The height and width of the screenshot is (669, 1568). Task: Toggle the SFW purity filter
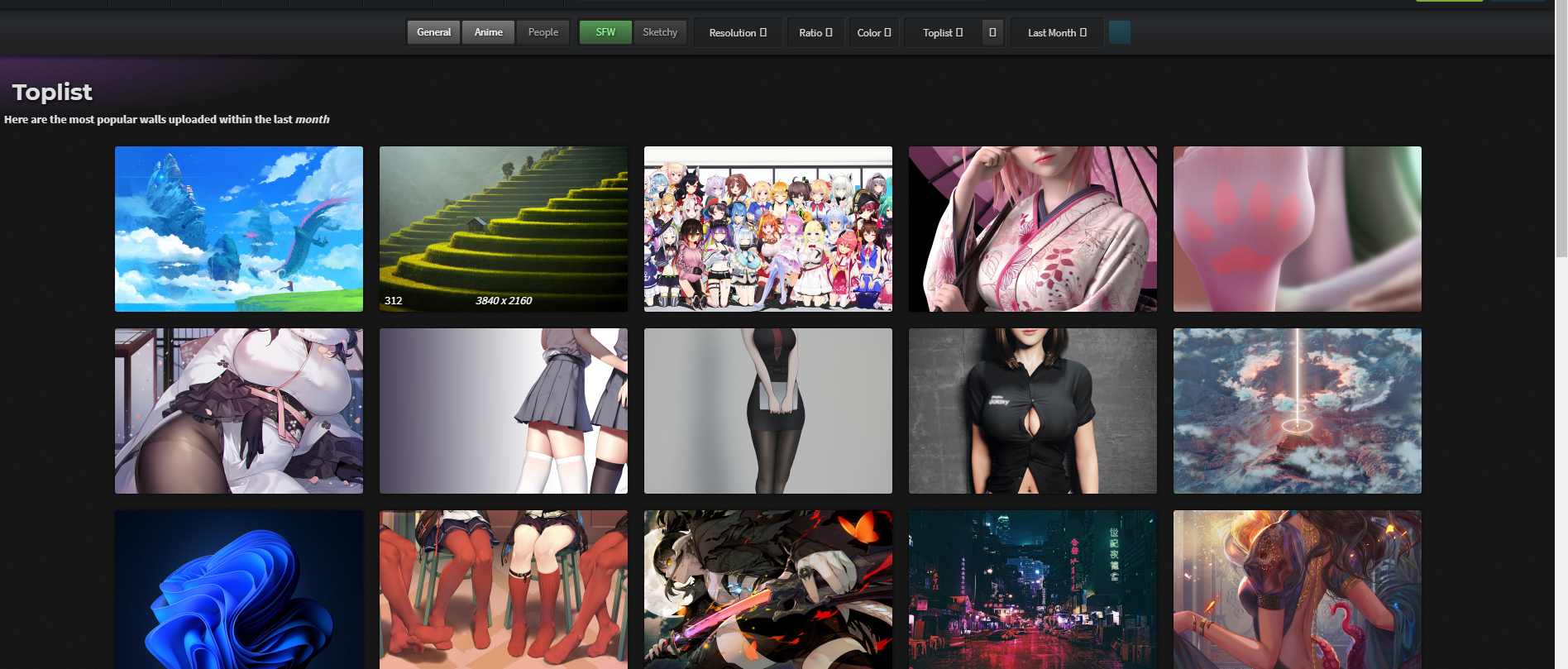605,32
